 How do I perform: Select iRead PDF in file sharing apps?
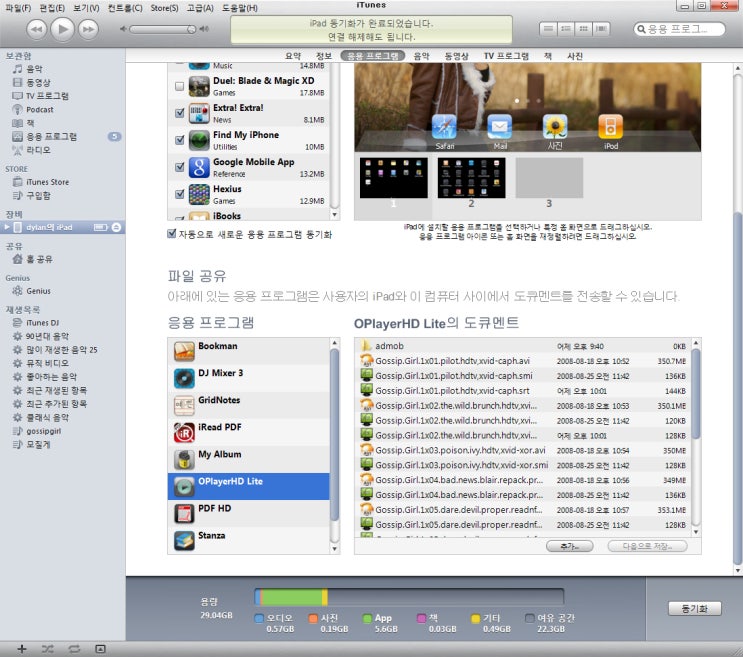pos(248,432)
